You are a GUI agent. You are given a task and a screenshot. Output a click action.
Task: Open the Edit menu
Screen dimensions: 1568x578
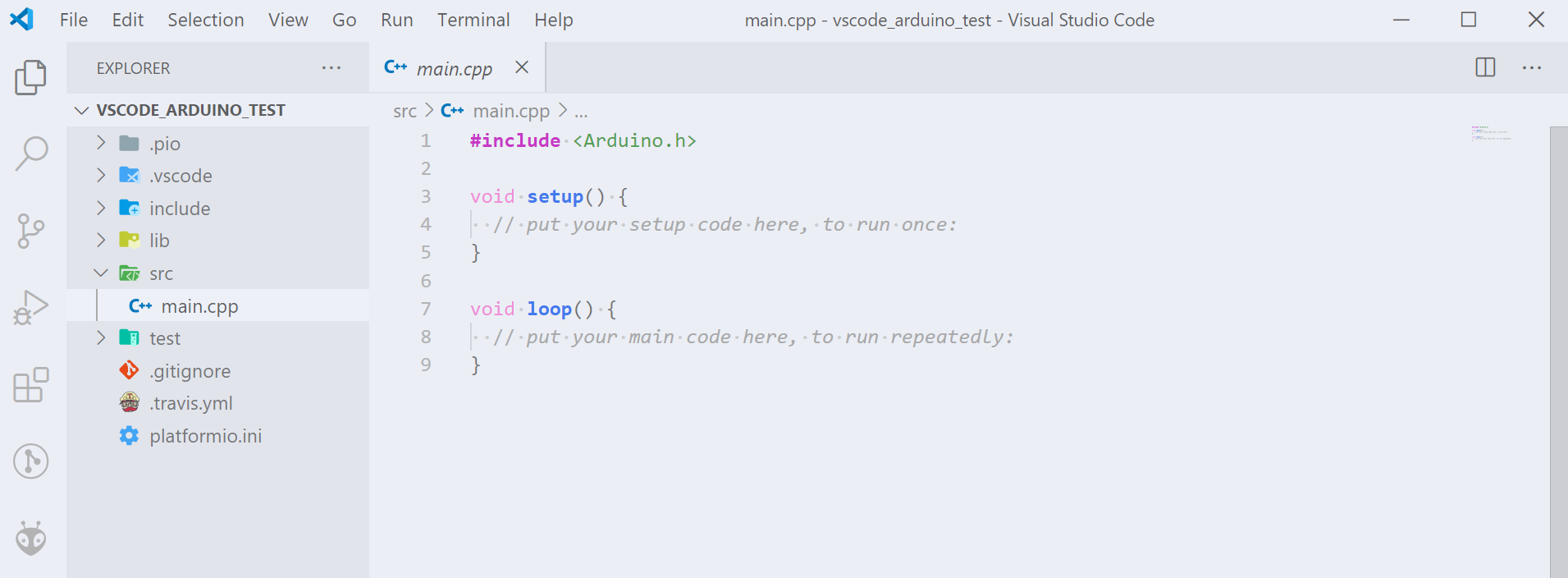(128, 20)
